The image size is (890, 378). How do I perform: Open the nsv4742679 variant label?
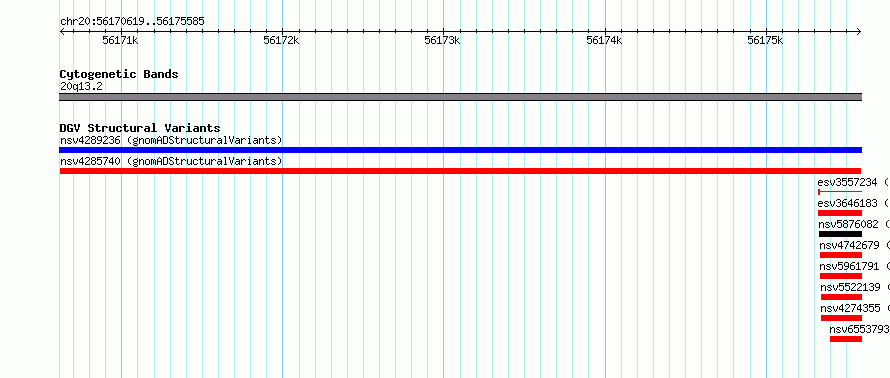854,245
